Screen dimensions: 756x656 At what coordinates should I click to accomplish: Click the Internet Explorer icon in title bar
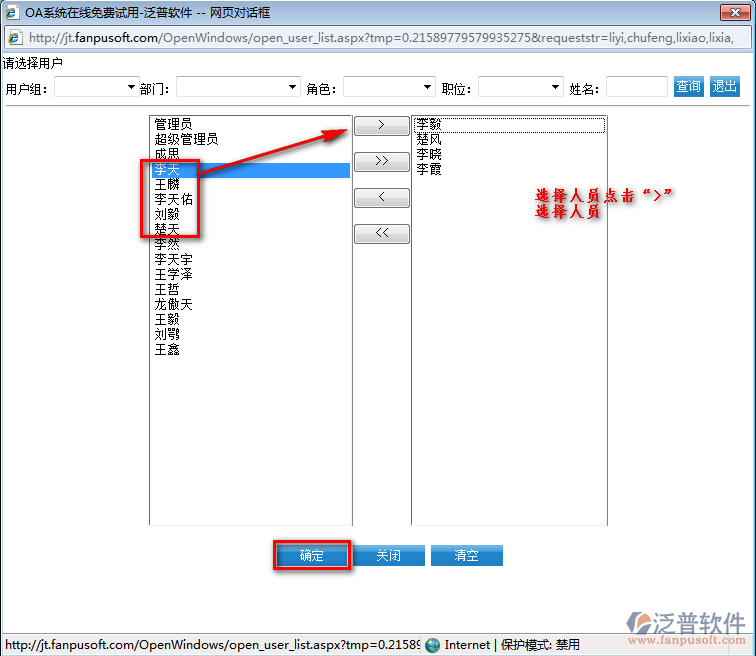coord(11,13)
